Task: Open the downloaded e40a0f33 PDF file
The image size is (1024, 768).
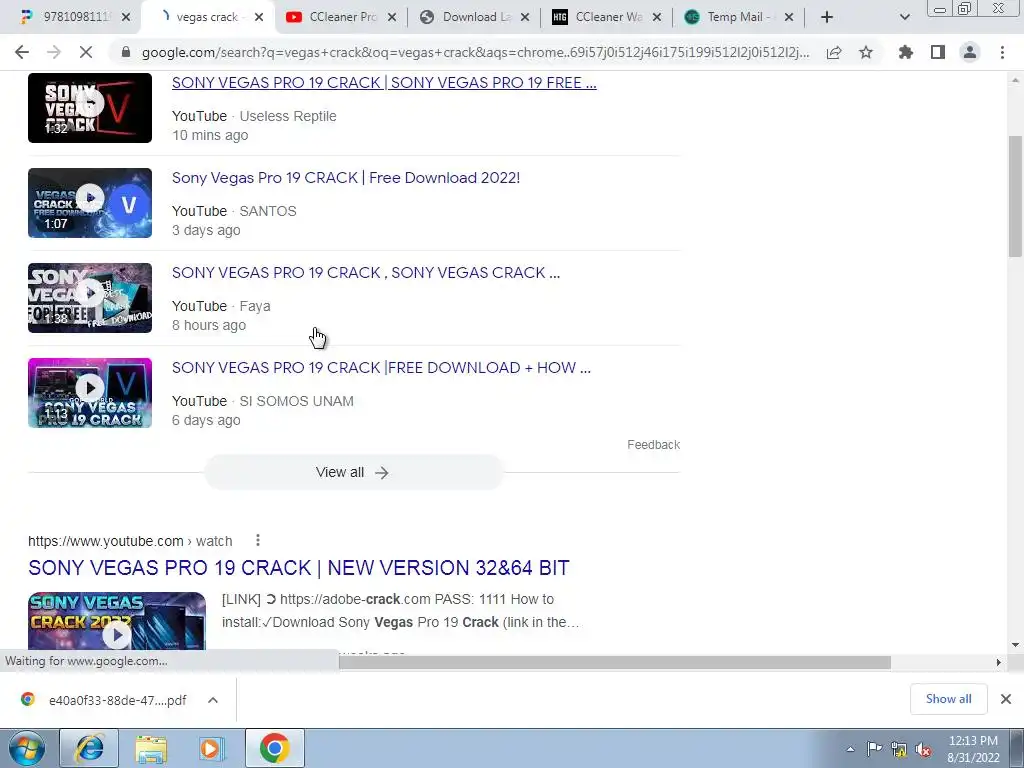Action: click(104, 700)
